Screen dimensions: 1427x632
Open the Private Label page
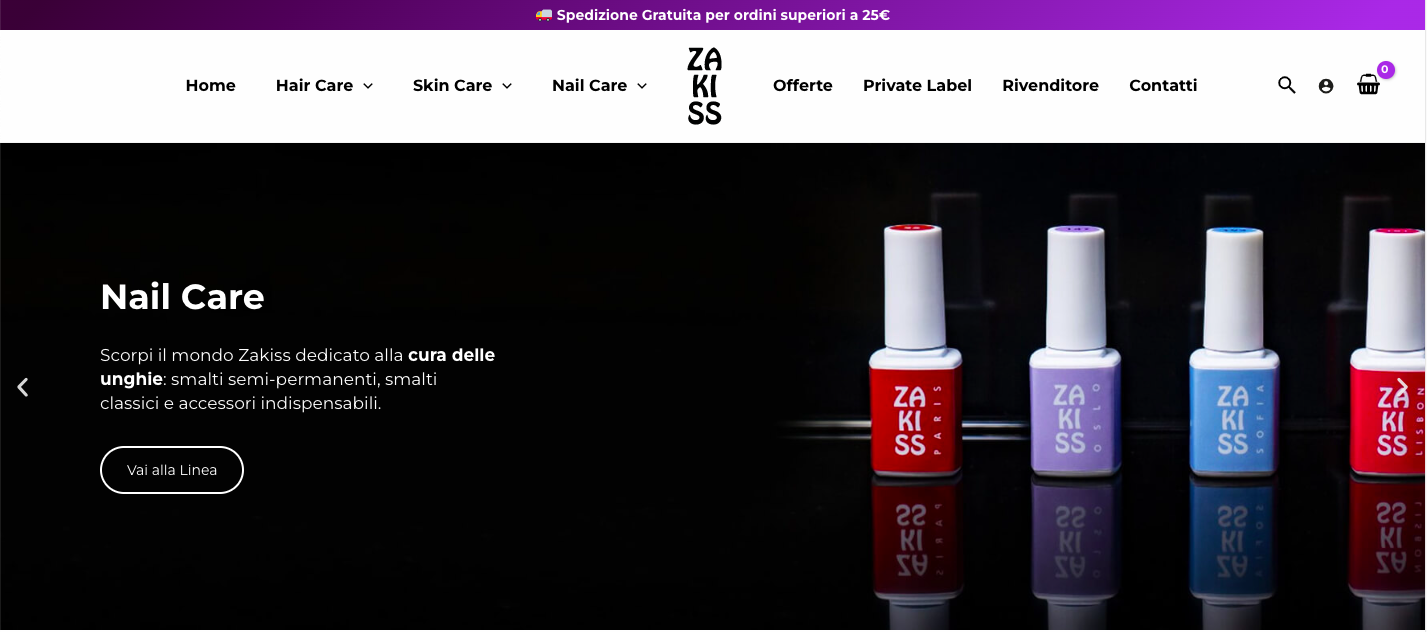pos(917,86)
